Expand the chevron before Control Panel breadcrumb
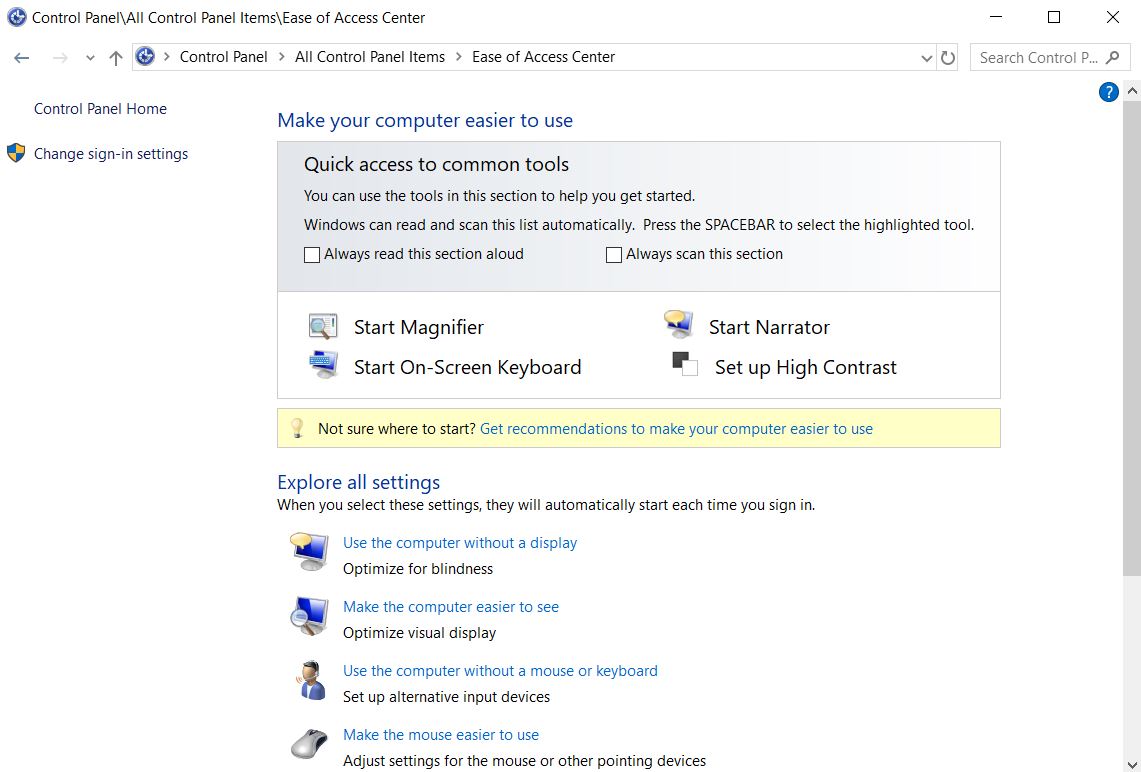This screenshot has height=772, width=1141. (167, 57)
